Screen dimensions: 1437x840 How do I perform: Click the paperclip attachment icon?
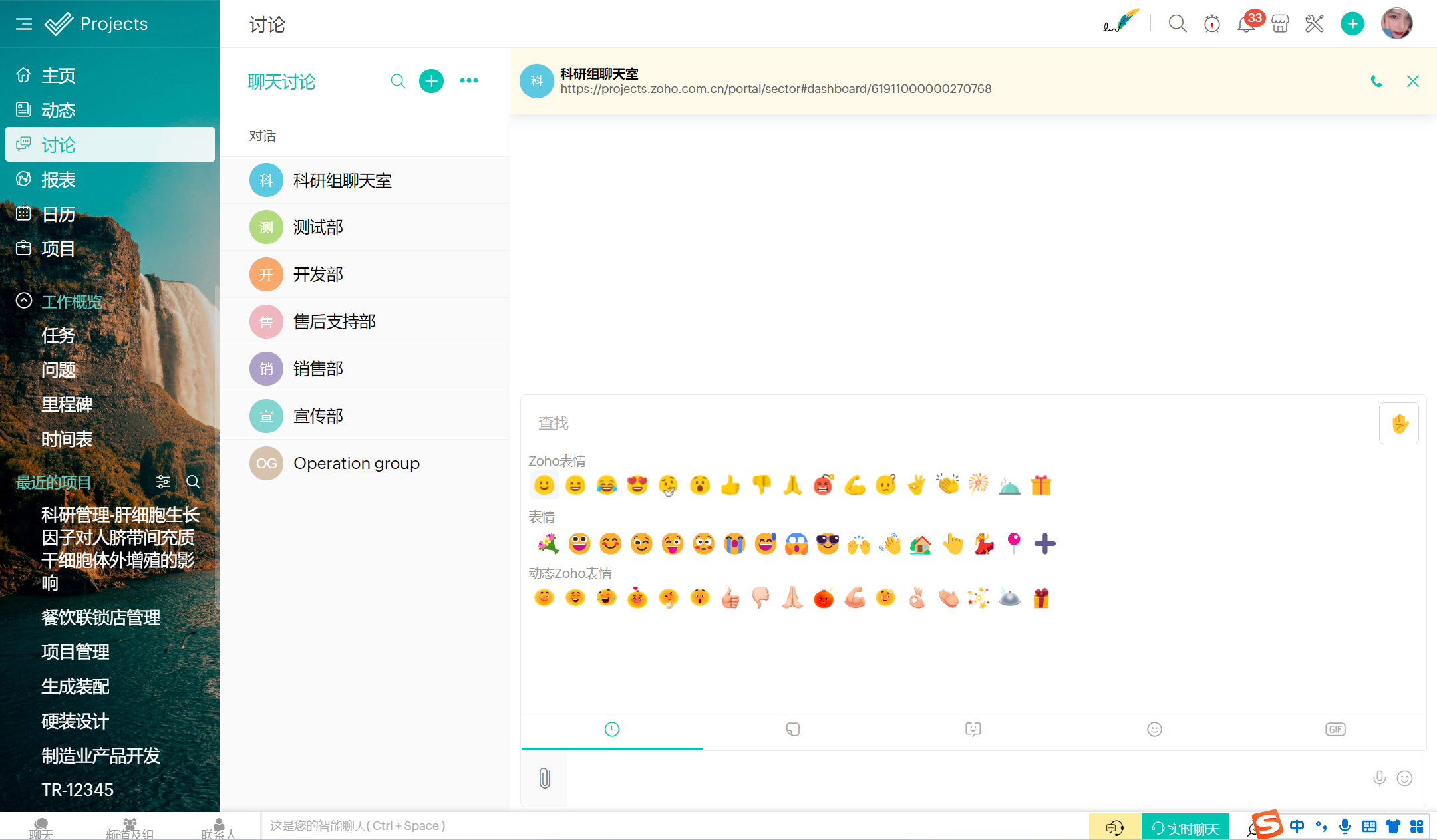coord(544,777)
